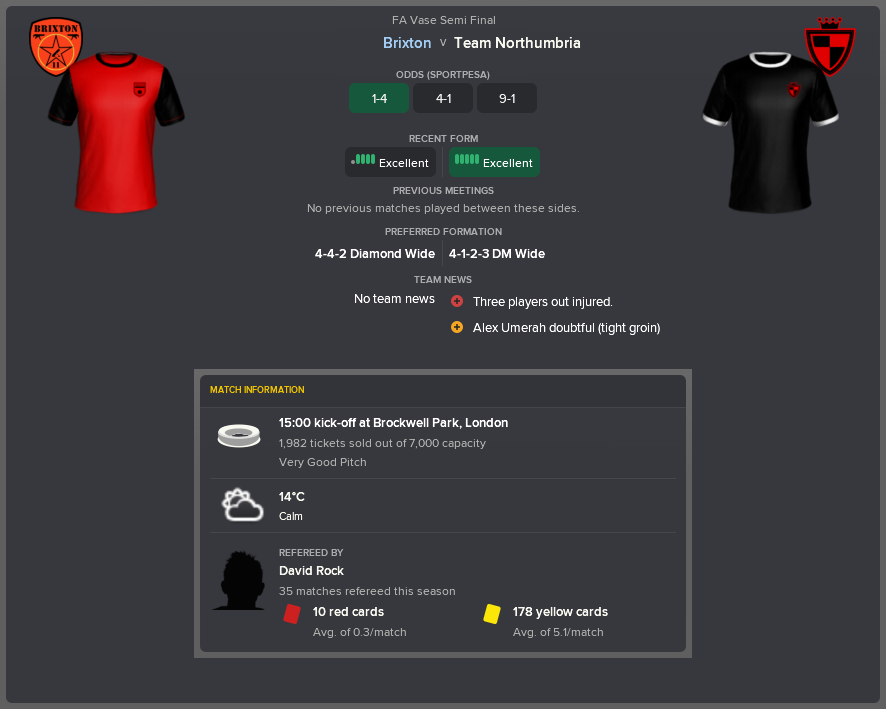The image size is (886, 709).
Task: Click the yellow card icon
Action: (x=492, y=614)
